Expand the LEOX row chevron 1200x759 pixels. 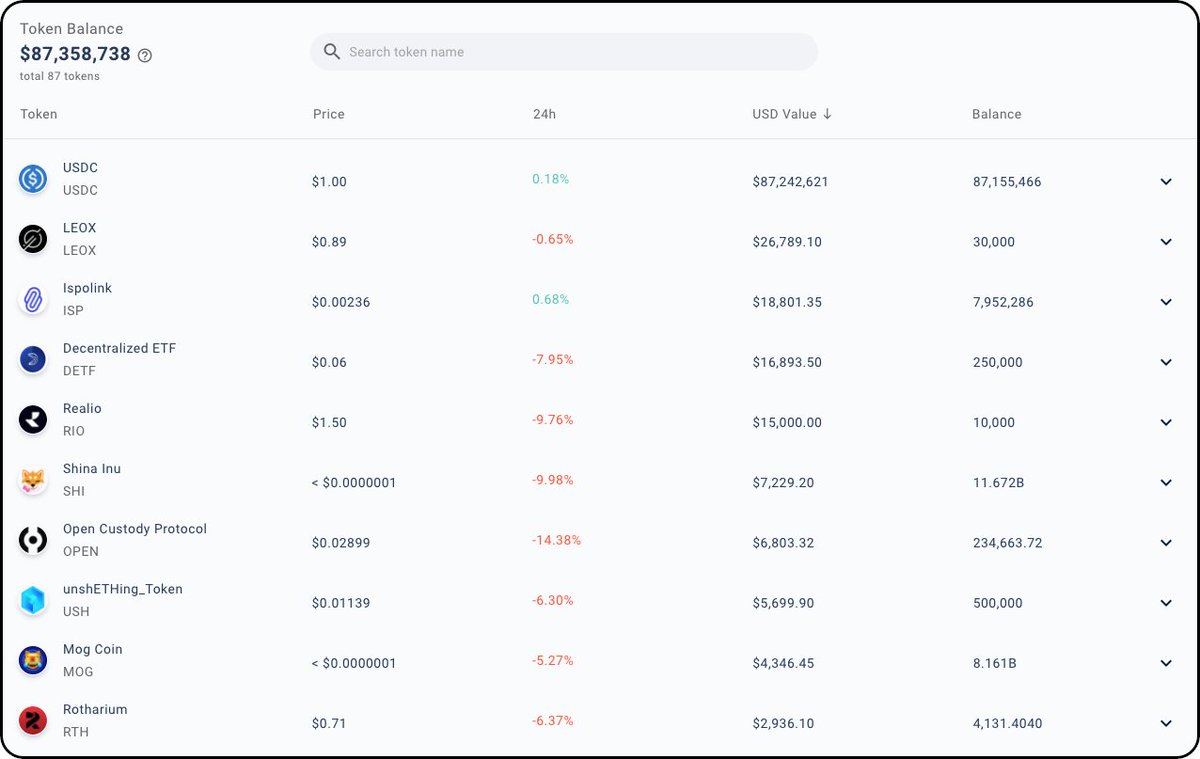1166,242
